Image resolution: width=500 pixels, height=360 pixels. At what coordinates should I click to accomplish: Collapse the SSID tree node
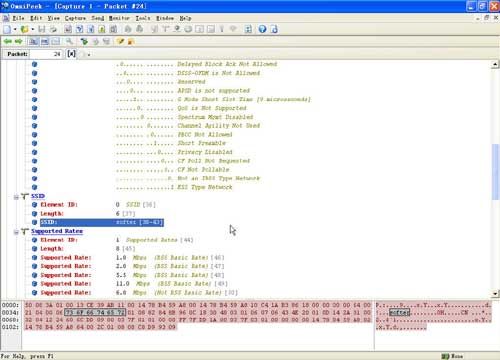(x=16, y=197)
